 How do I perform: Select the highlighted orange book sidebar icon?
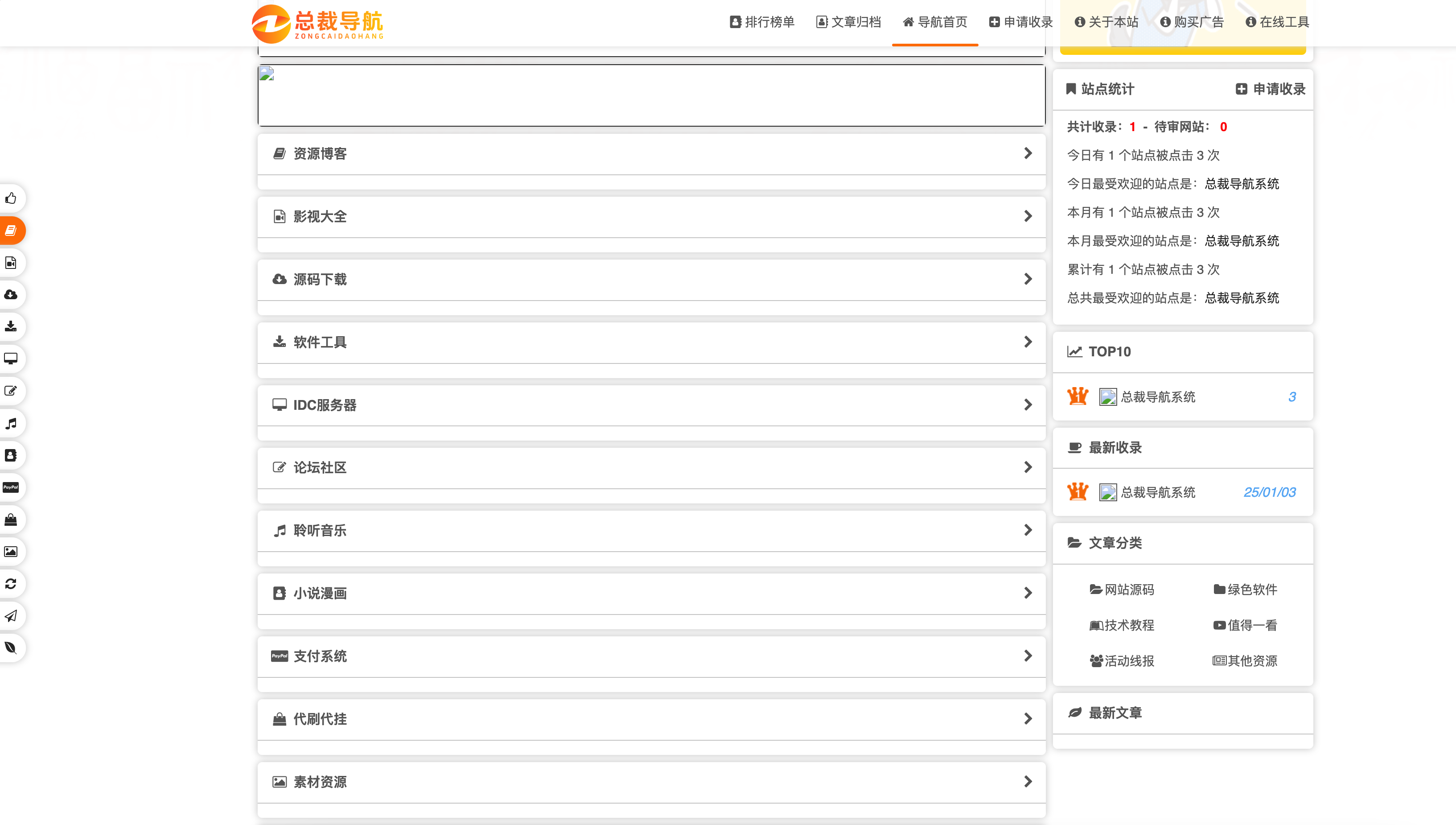[11, 230]
